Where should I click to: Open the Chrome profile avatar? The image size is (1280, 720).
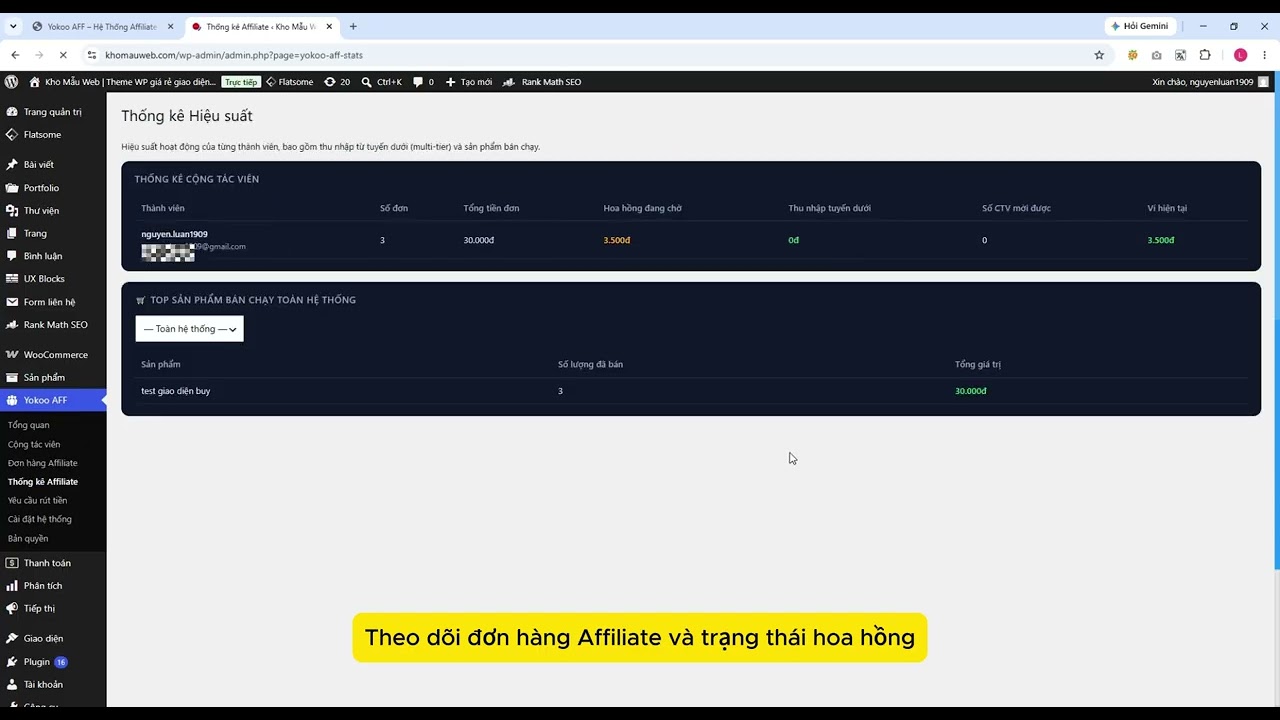pyautogui.click(x=1241, y=55)
